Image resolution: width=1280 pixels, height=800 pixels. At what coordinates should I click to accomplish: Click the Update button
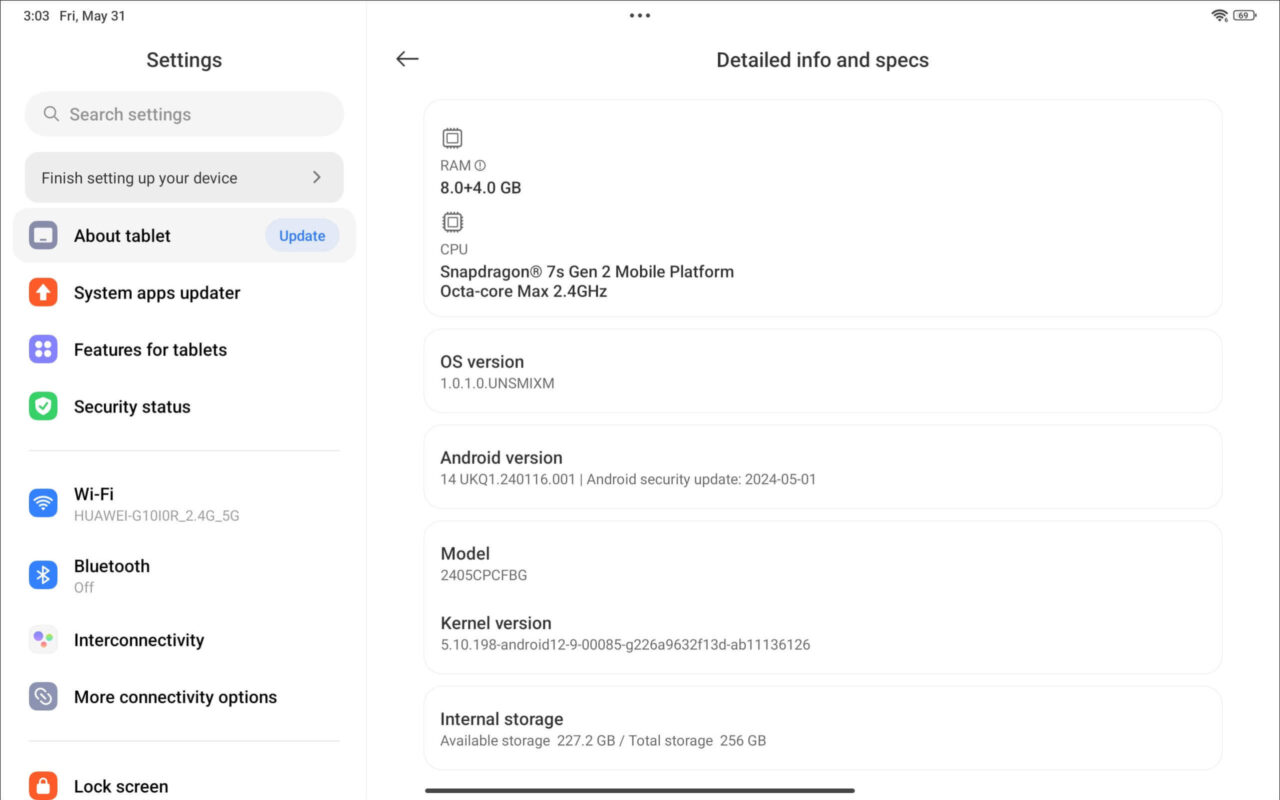point(302,235)
